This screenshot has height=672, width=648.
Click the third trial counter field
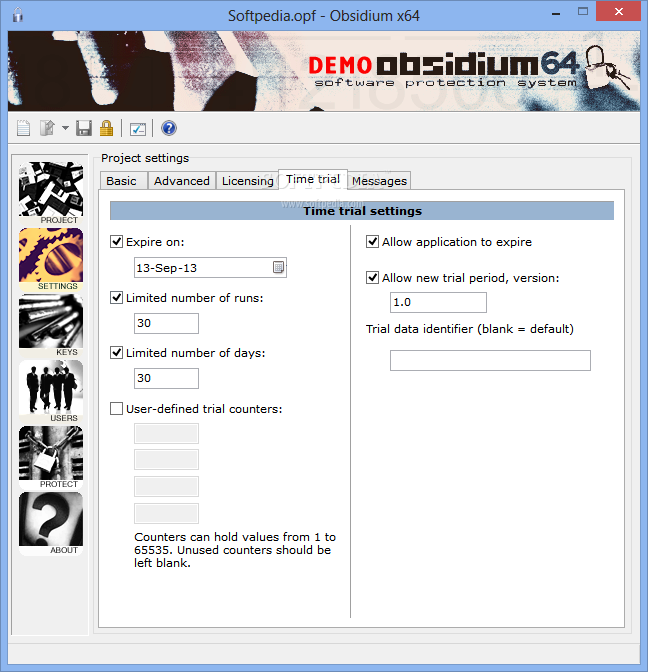point(166,486)
